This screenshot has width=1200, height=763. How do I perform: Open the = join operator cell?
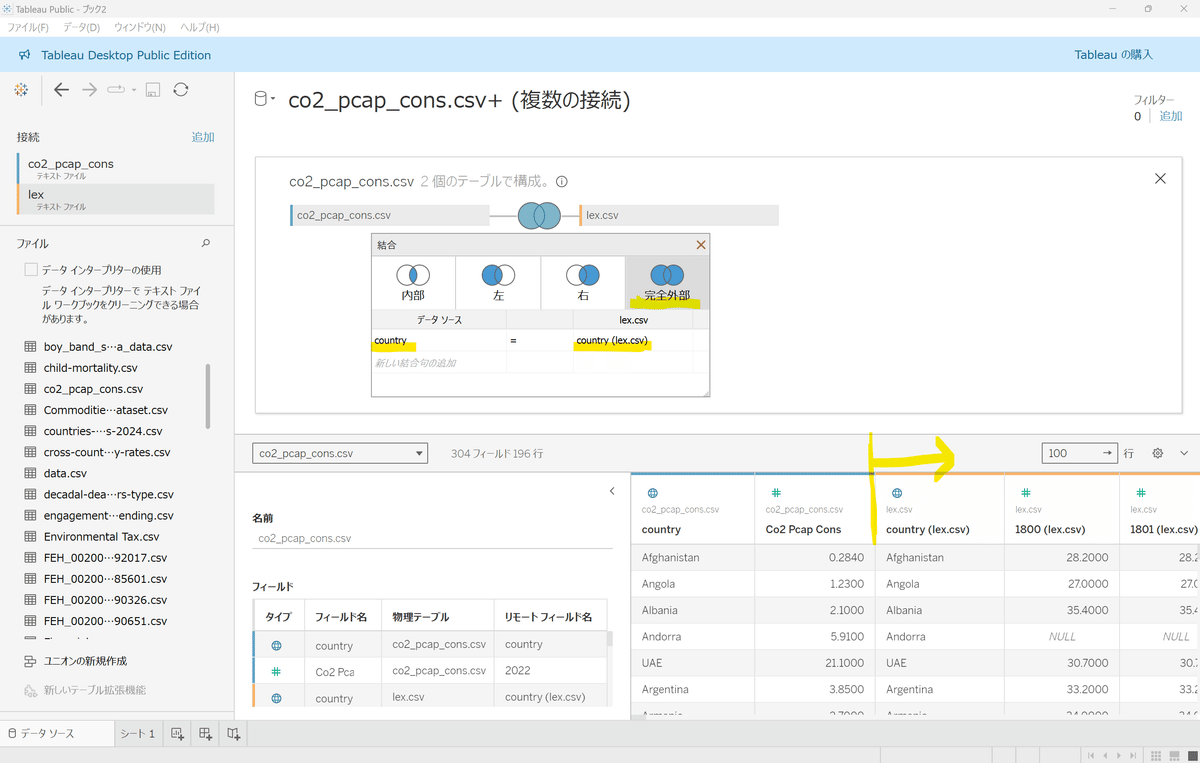(x=540, y=341)
